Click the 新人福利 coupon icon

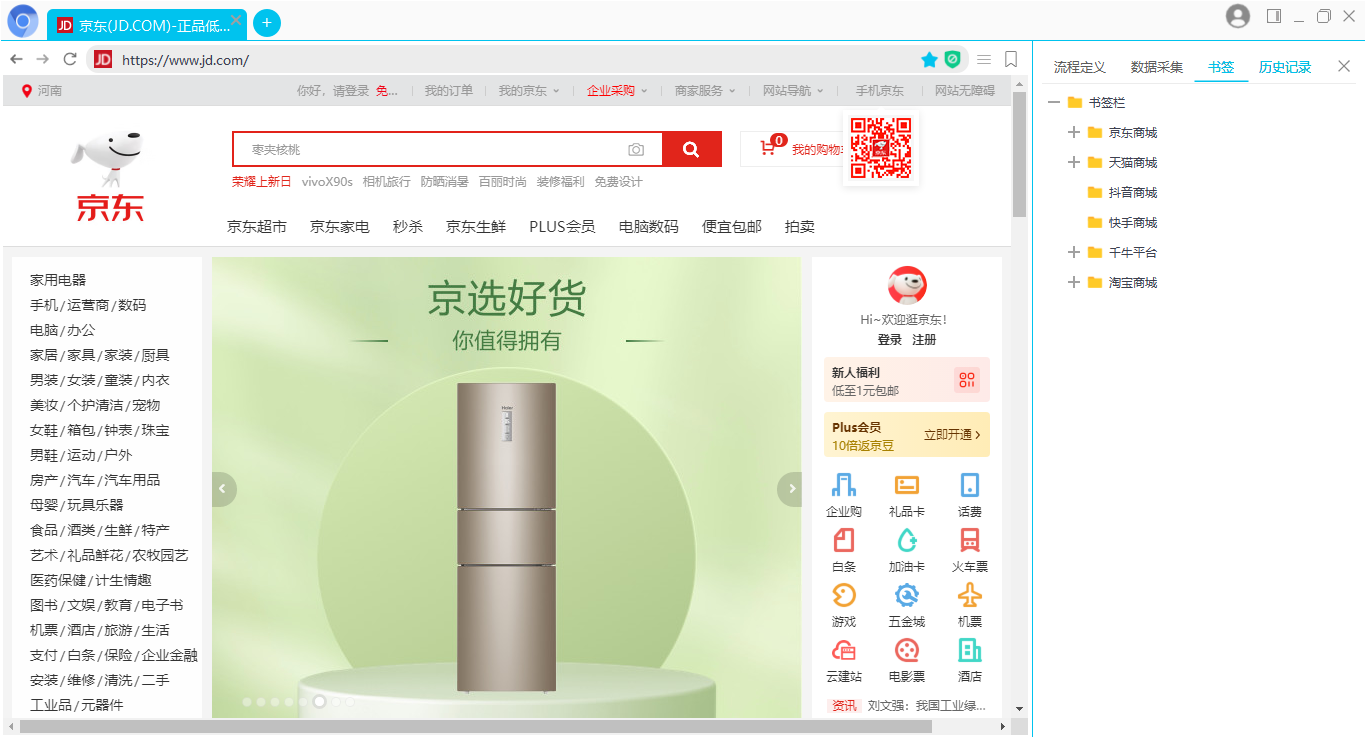[966, 380]
